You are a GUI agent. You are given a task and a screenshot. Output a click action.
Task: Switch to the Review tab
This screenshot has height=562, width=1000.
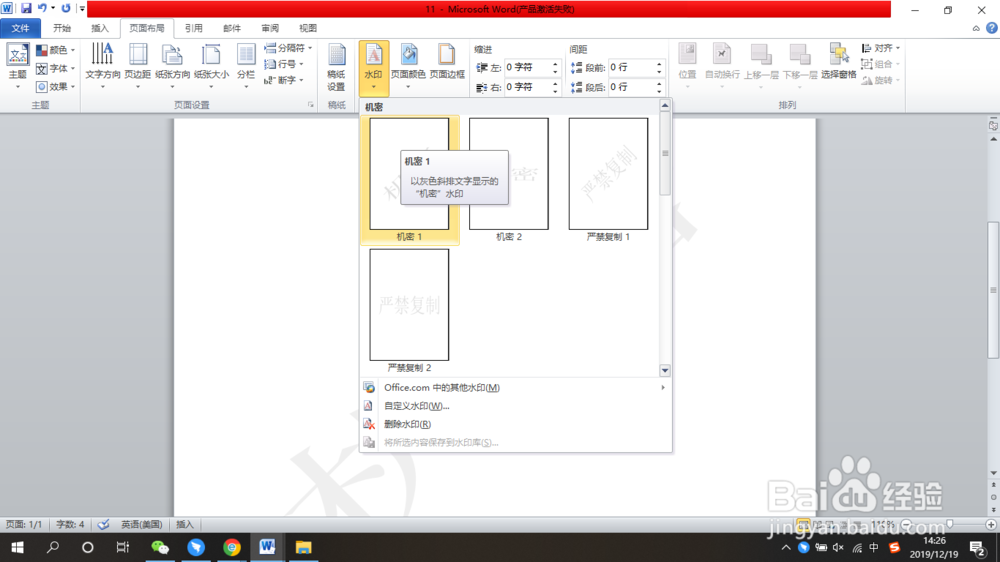(x=270, y=28)
